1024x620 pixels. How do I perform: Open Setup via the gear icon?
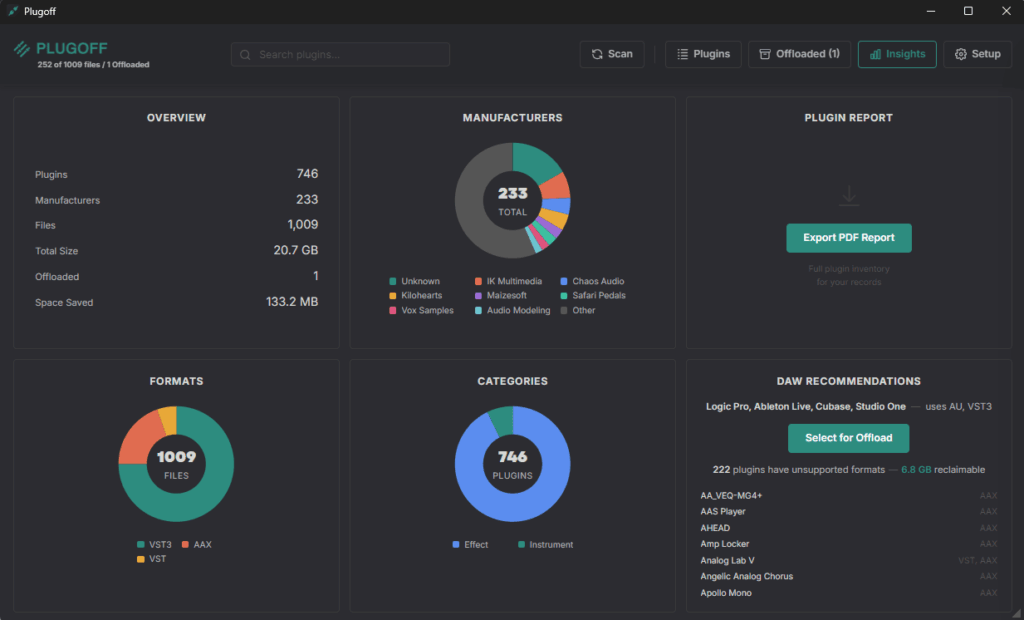tap(961, 54)
